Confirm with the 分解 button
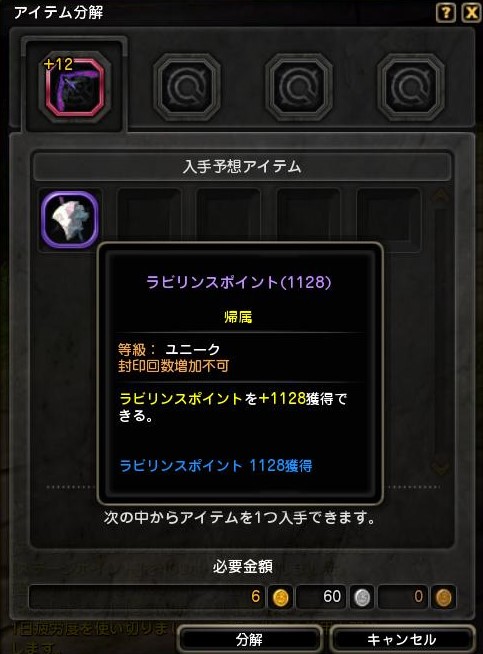 pyautogui.click(x=249, y=639)
